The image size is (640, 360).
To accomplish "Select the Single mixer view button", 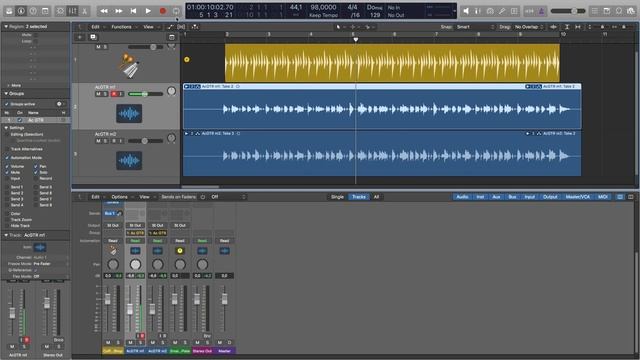I will pos(337,197).
